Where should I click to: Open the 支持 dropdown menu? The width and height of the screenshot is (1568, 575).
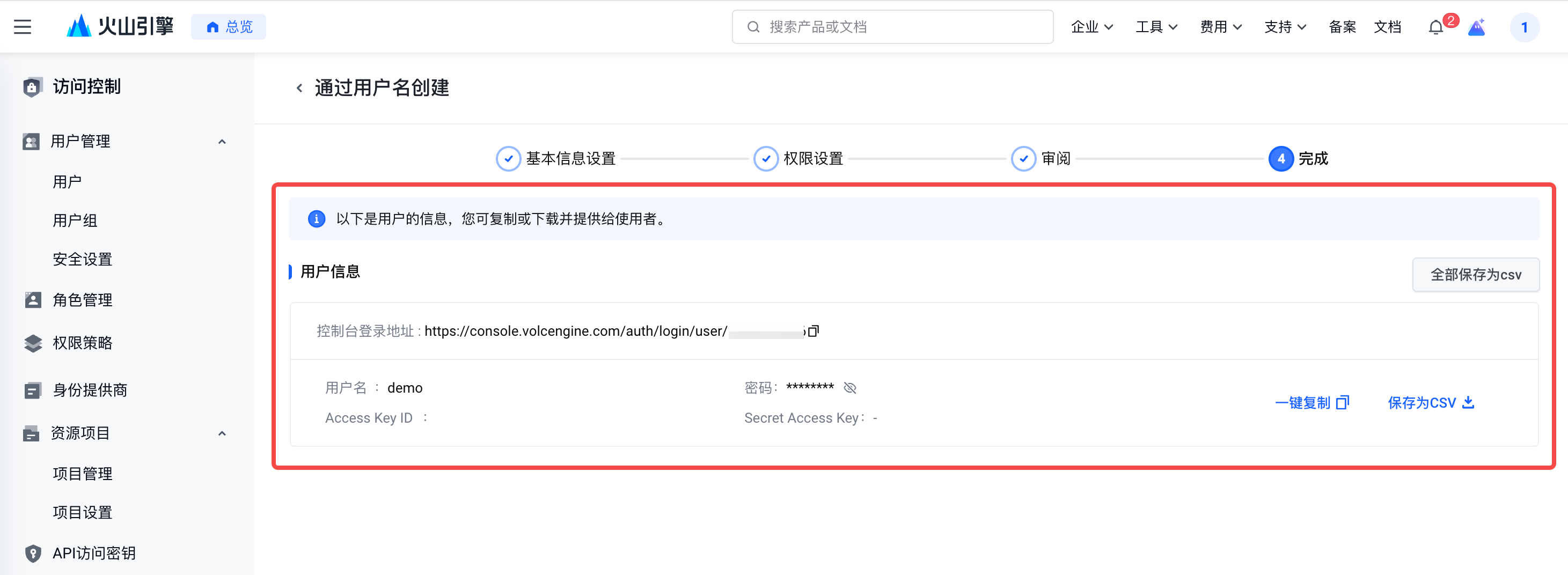[1286, 27]
